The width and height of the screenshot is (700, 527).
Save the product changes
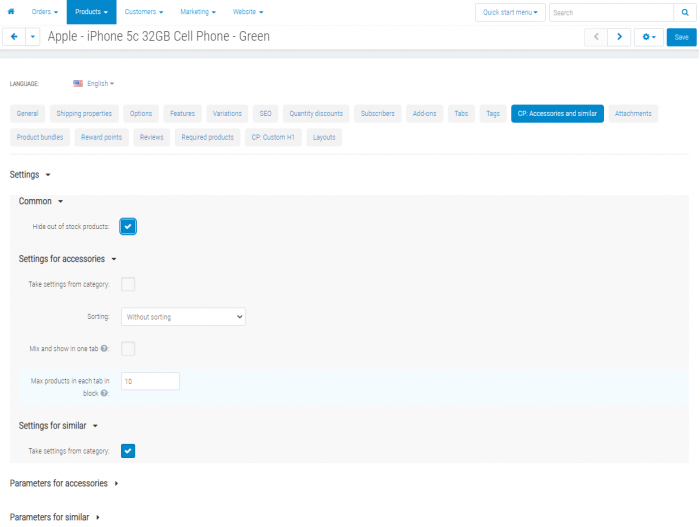[x=681, y=37]
